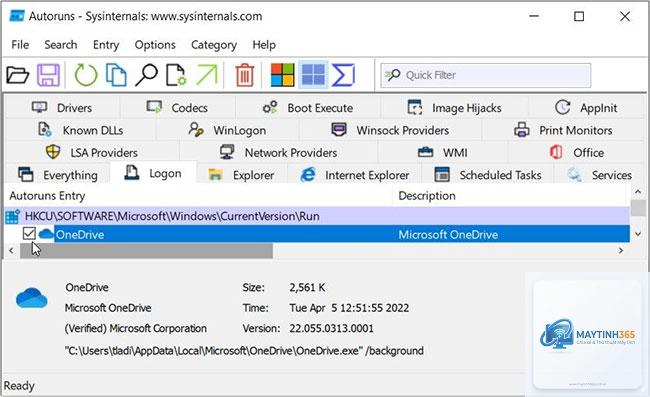Switch to the WMI tab
This screenshot has height=397, width=650.
[x=442, y=153]
